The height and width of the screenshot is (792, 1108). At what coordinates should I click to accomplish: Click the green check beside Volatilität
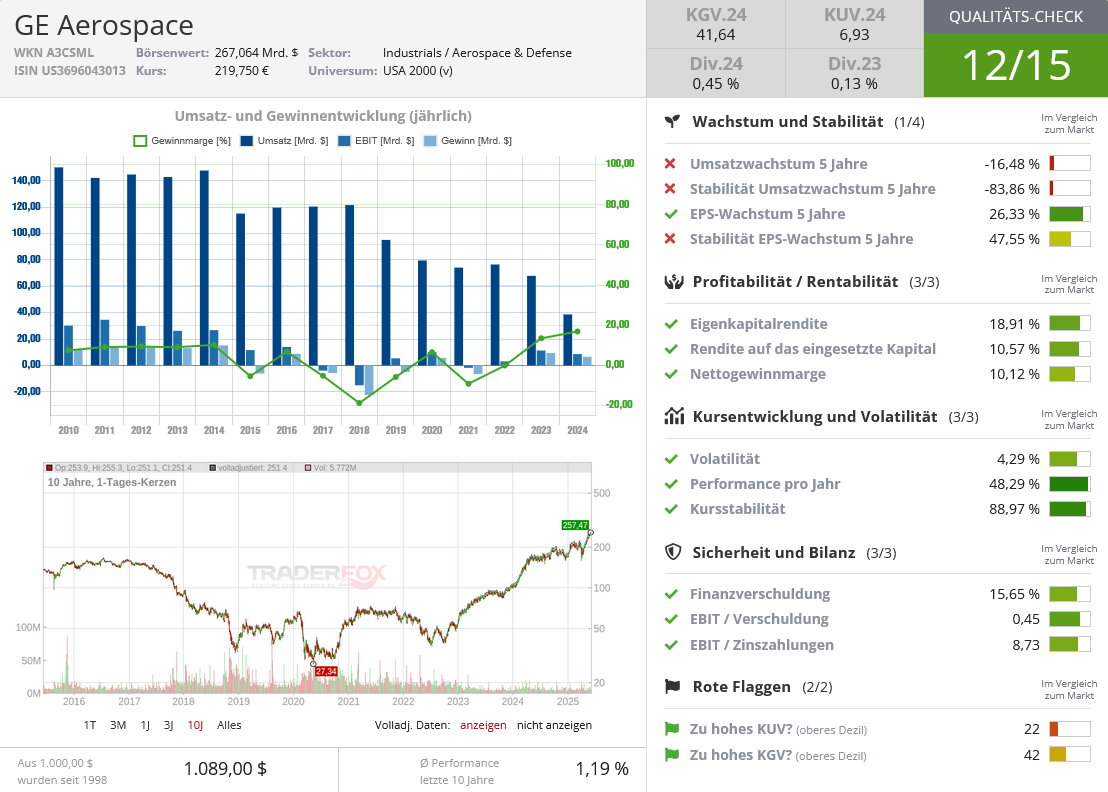tap(671, 459)
